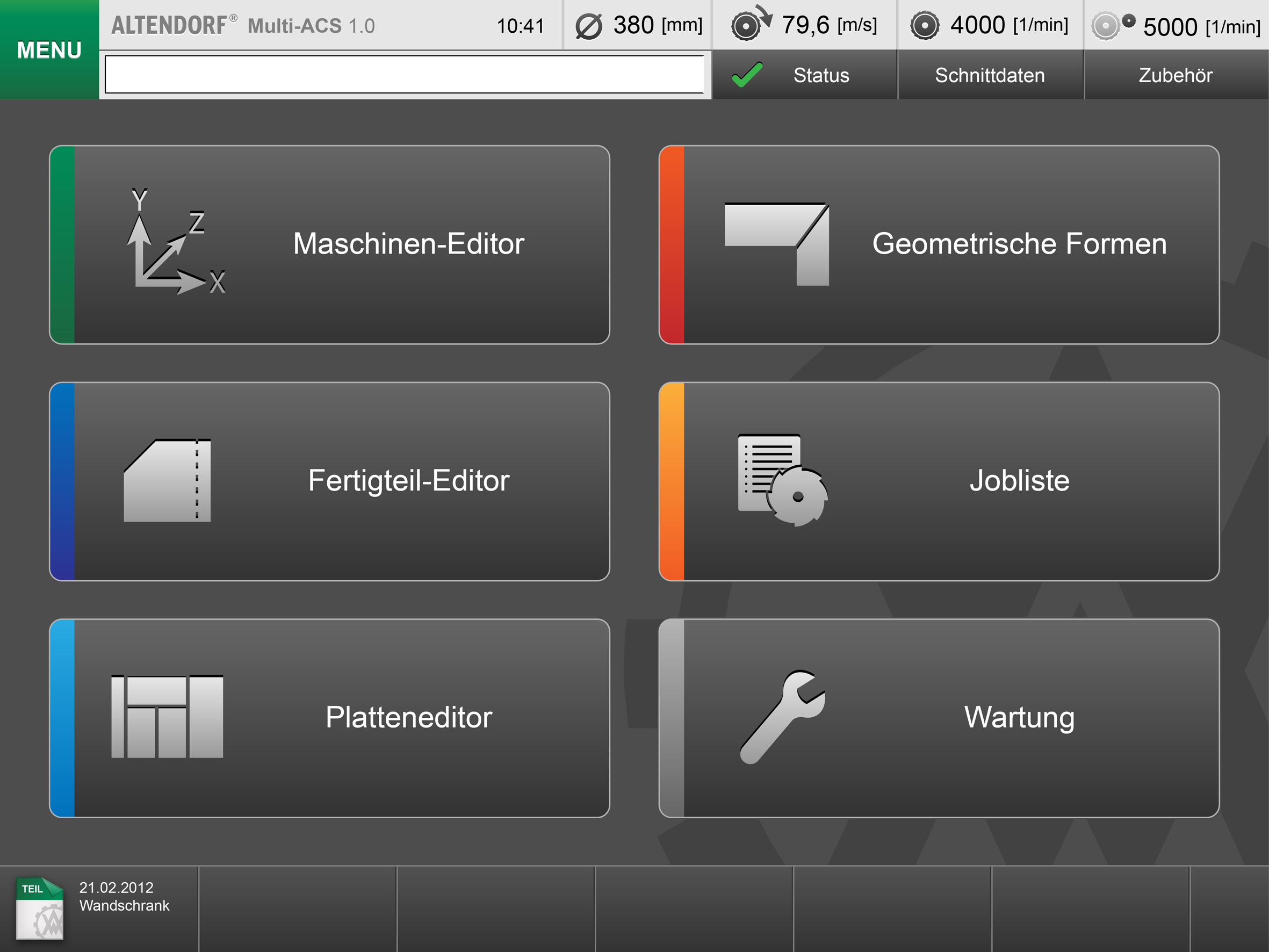The width and height of the screenshot is (1269, 952).
Task: Open the Maschinen-Editor tile
Action: pos(408,243)
